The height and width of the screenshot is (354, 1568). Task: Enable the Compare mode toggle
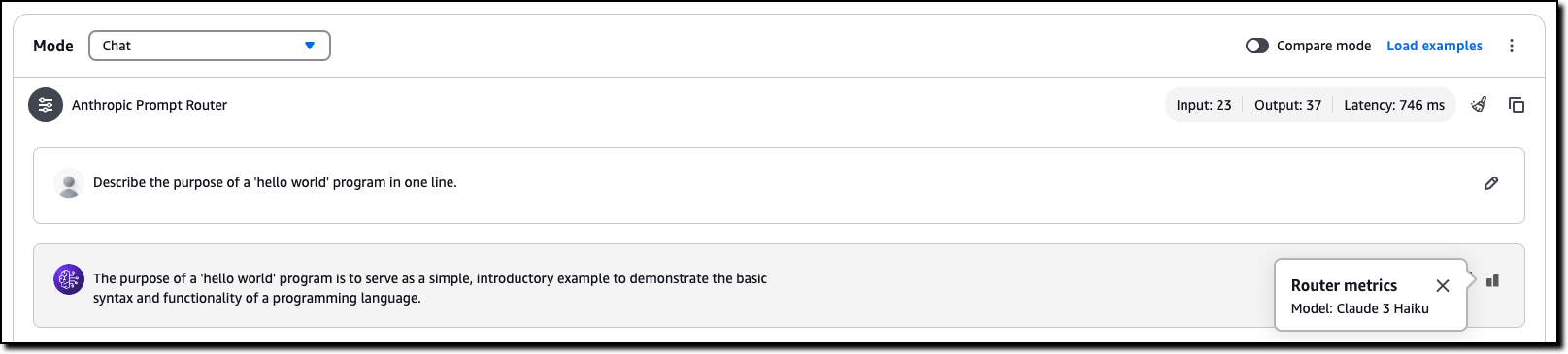tap(1257, 46)
